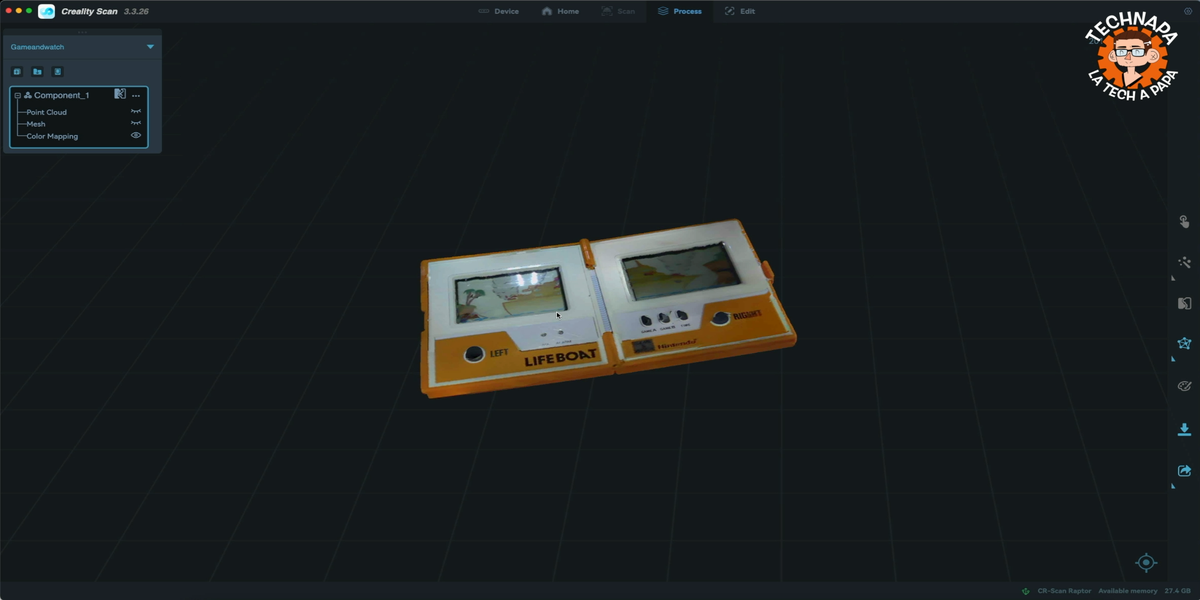
Task: Switch to the Home tab
Action: pos(560,11)
